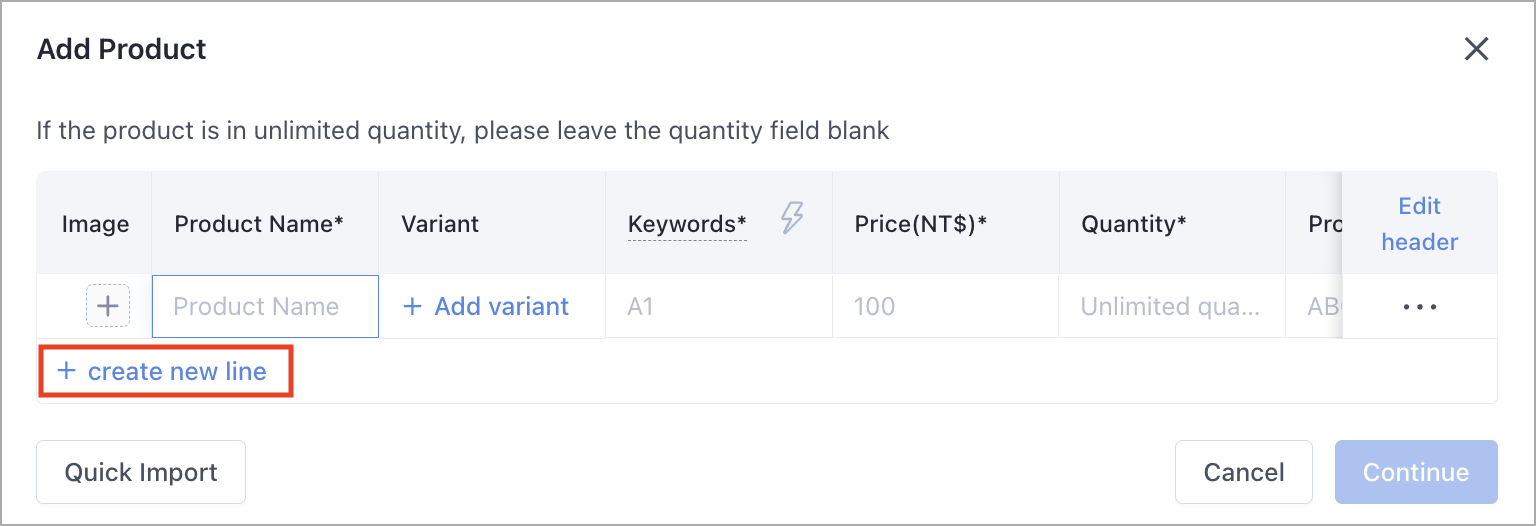Click the Price field showing 100
1536x526 pixels.
pyautogui.click(x=945, y=306)
